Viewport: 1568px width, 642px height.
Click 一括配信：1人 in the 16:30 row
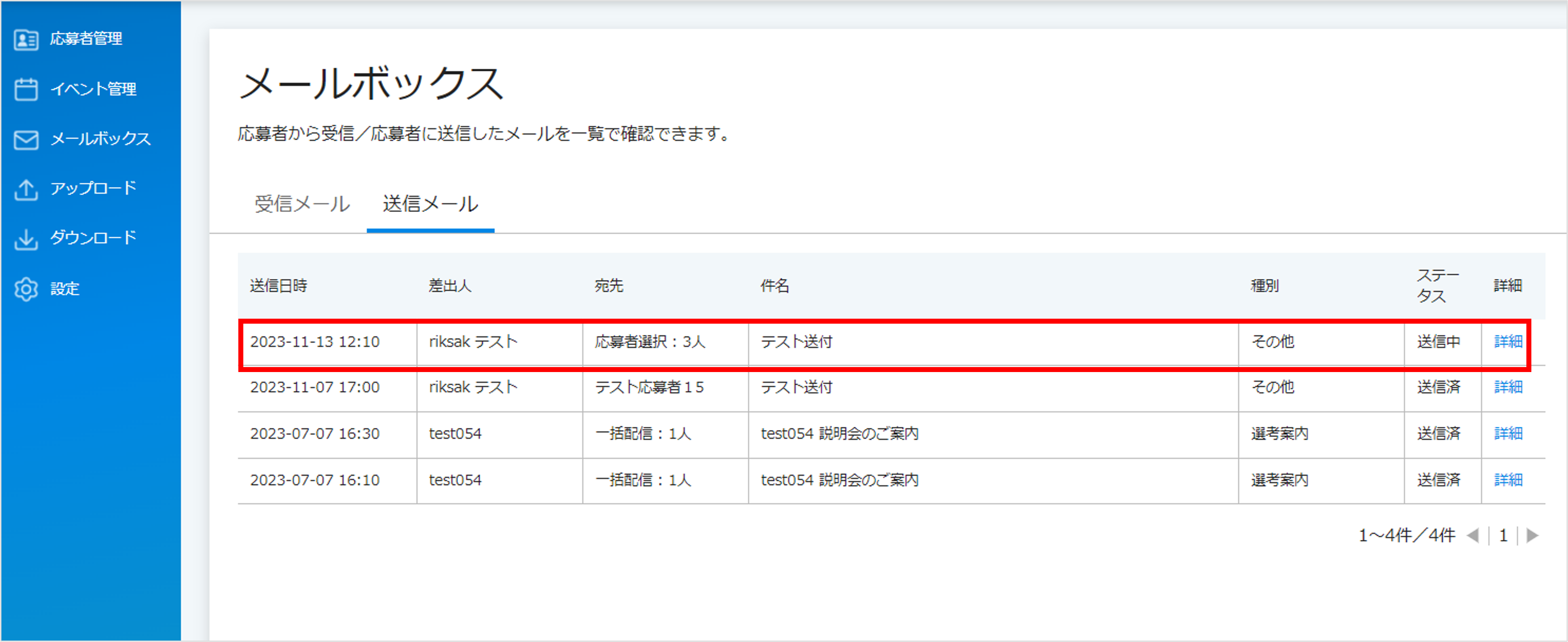[x=643, y=433]
